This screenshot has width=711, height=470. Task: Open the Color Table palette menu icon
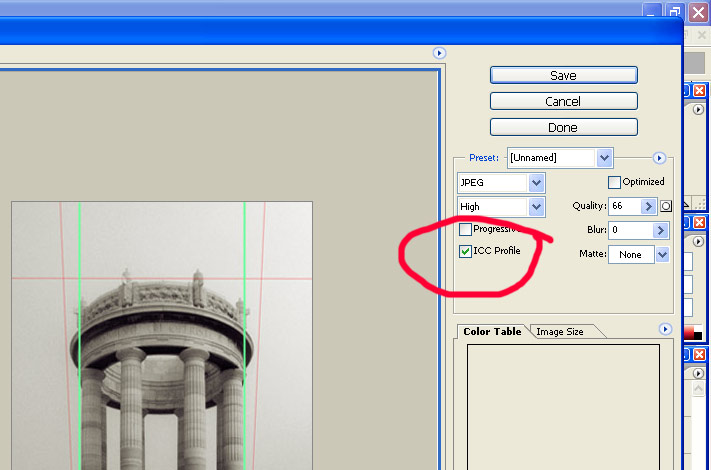click(666, 329)
